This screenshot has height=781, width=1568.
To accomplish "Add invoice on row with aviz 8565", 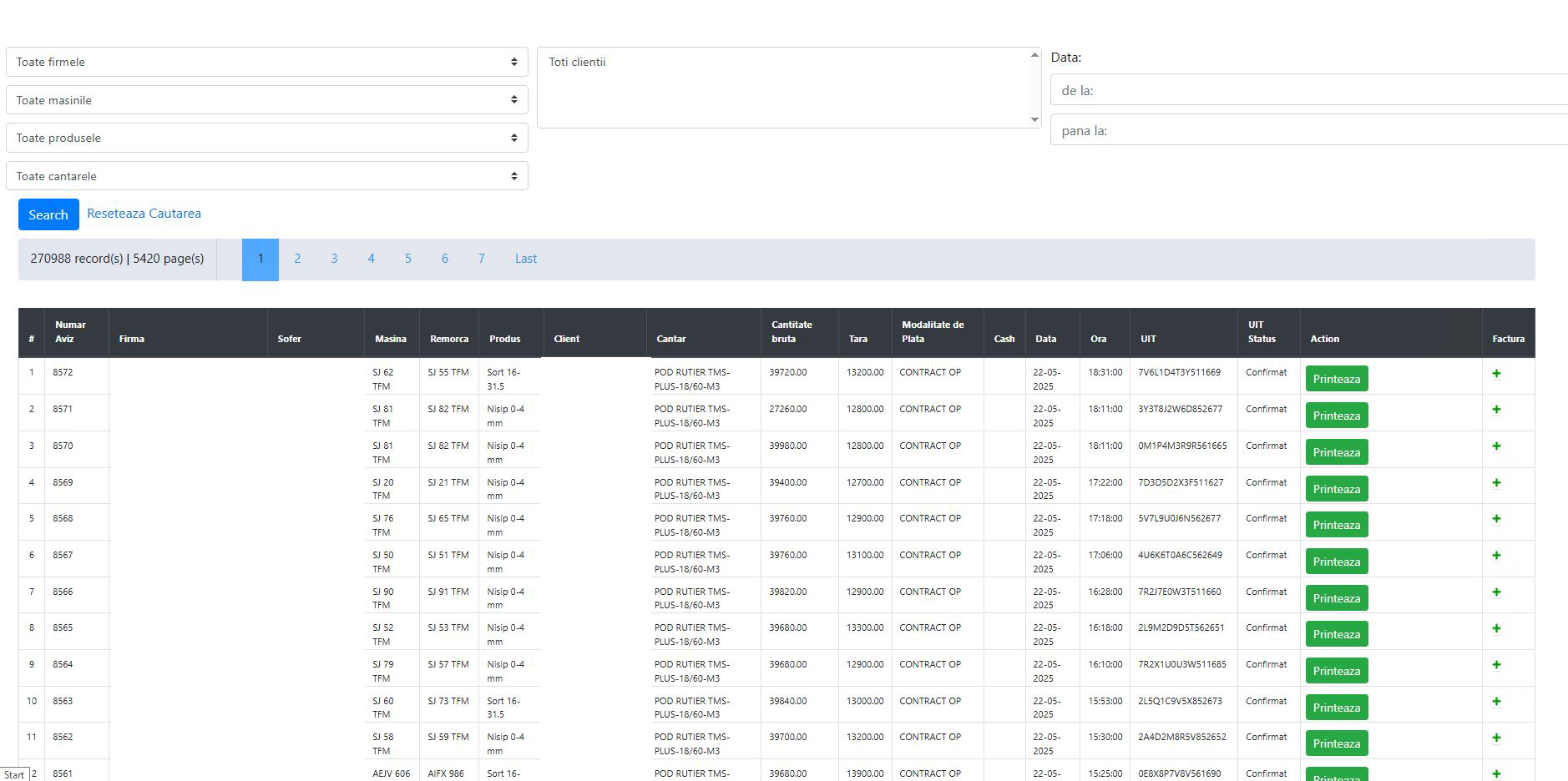I will click(1496, 629).
